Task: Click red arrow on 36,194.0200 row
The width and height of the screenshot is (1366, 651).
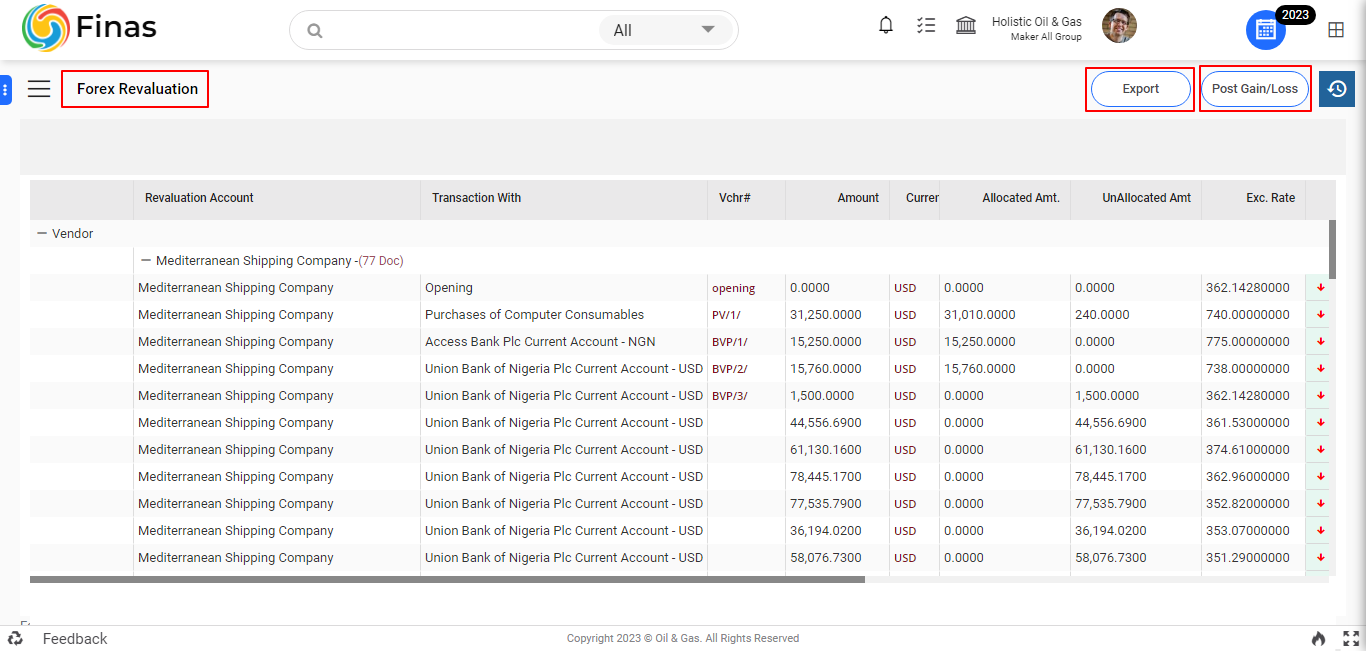Action: pos(1320,531)
